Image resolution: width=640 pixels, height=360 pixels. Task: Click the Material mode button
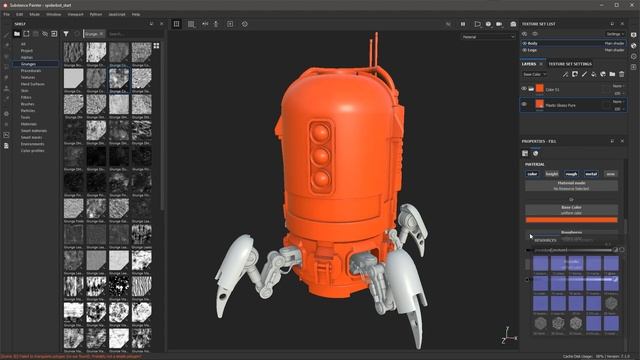571,186
